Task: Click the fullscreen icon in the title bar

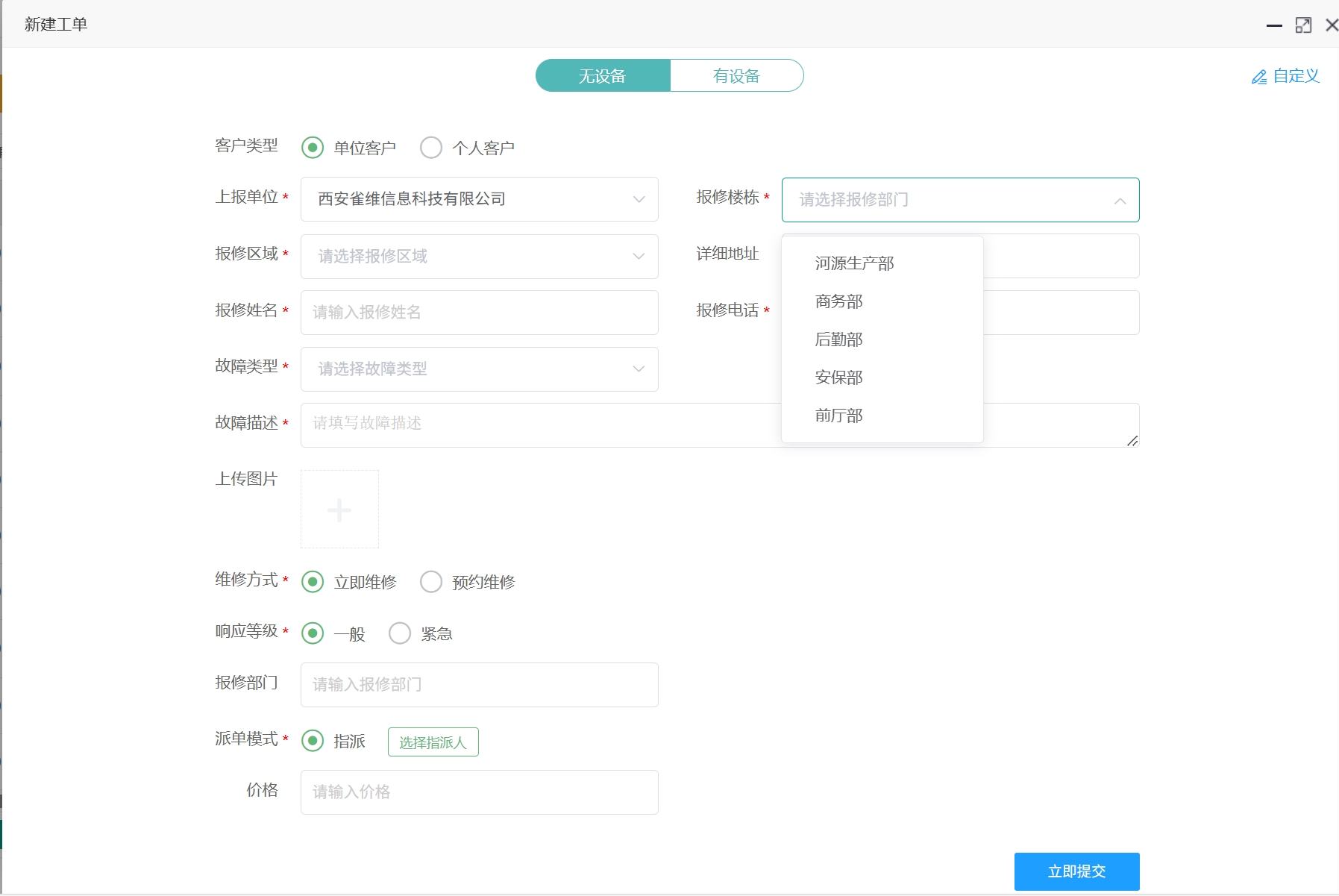Action: tap(1304, 25)
